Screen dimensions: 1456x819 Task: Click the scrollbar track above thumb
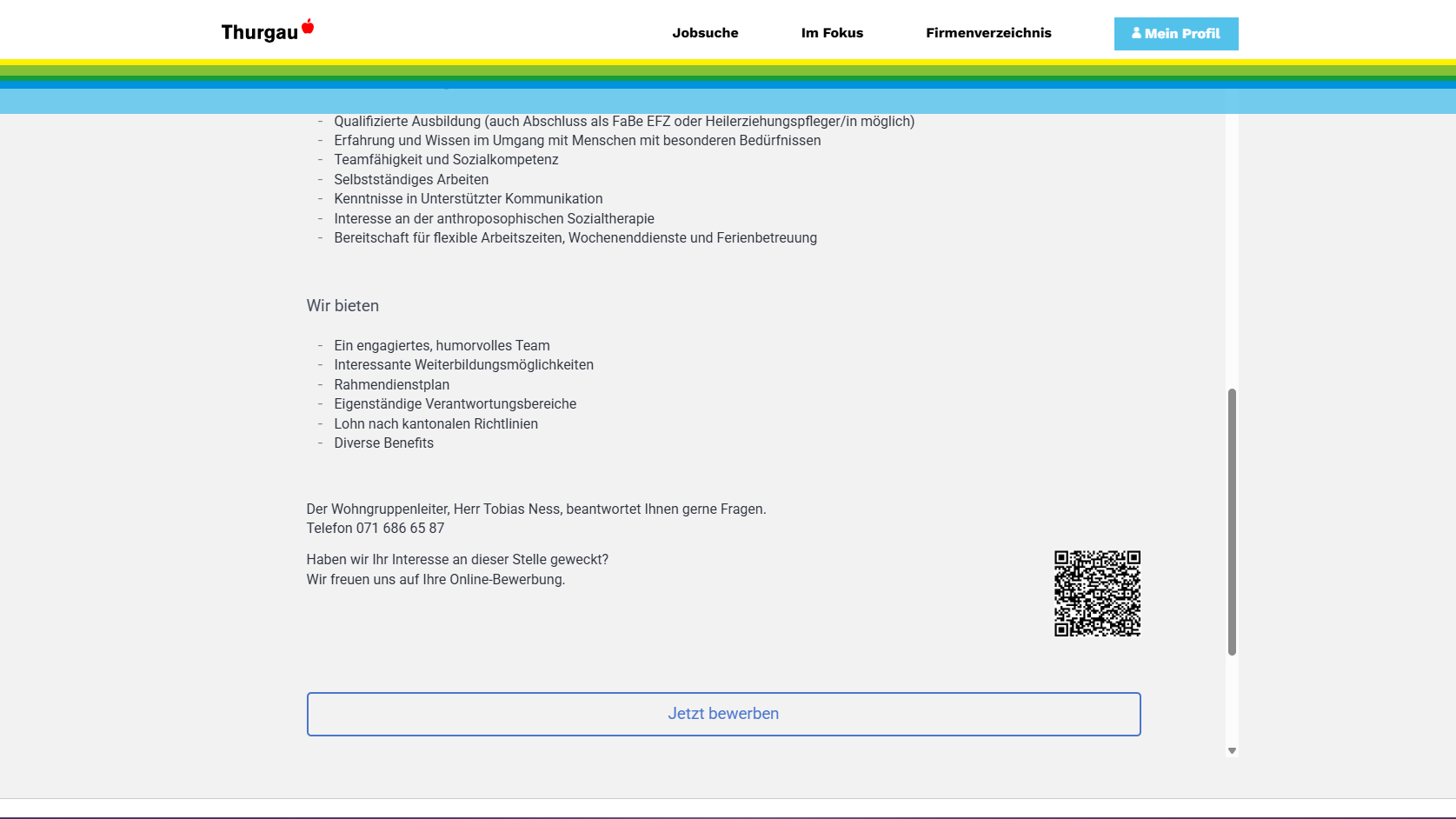click(1232, 252)
